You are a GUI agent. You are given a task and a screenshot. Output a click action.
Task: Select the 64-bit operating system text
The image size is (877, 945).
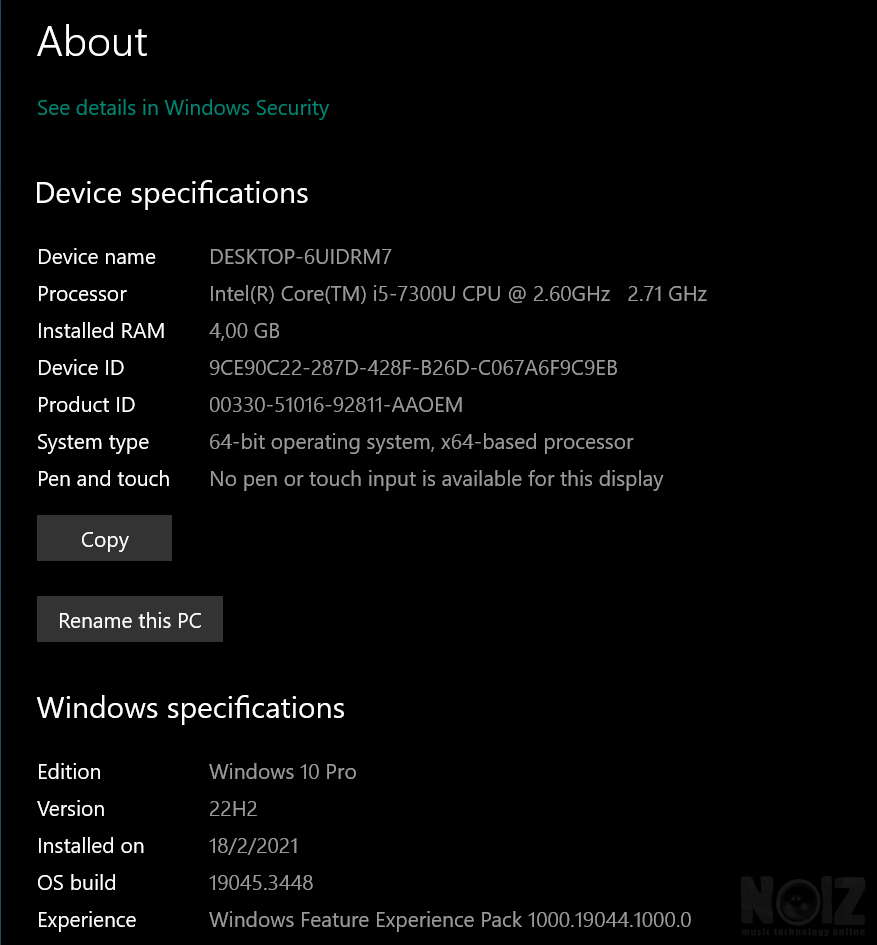pos(421,442)
